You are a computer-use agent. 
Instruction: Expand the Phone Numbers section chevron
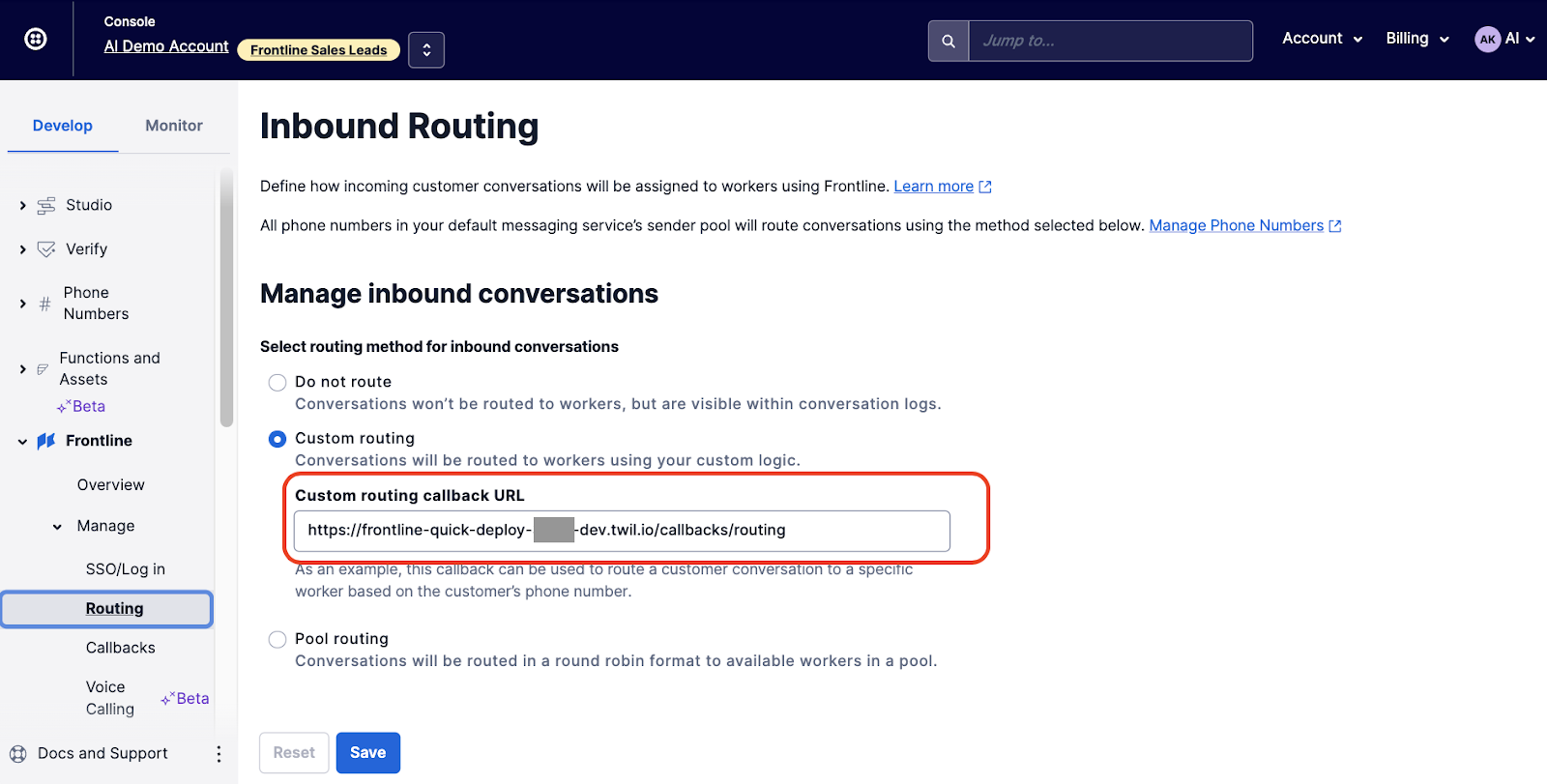tap(23, 304)
